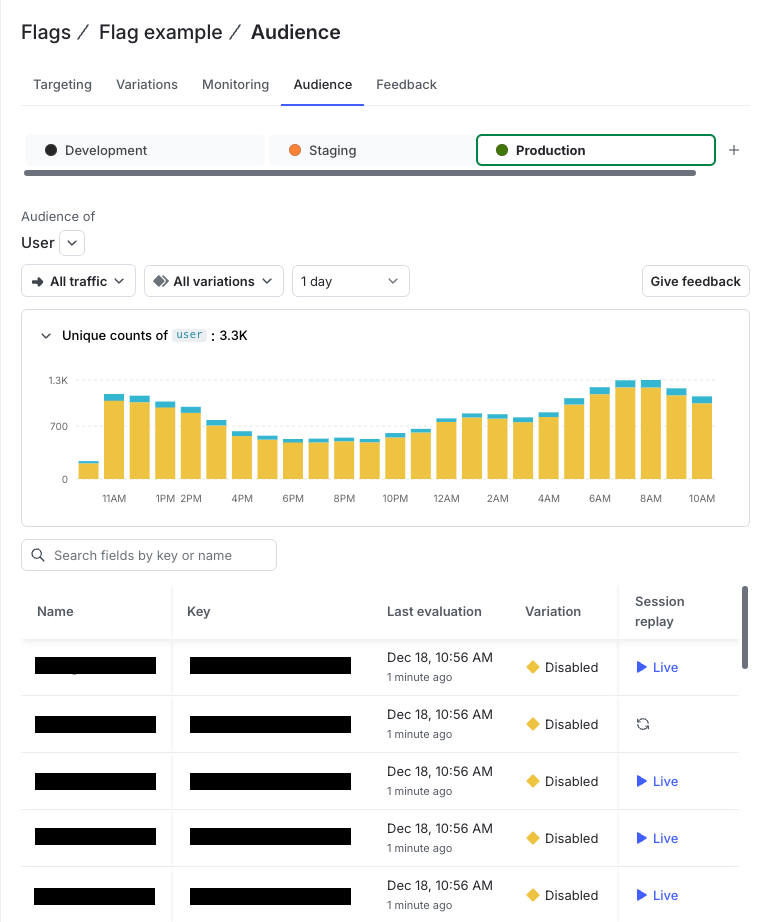Click the orange Staging status dot
The width and height of the screenshot is (769, 922).
pyautogui.click(x=295, y=150)
